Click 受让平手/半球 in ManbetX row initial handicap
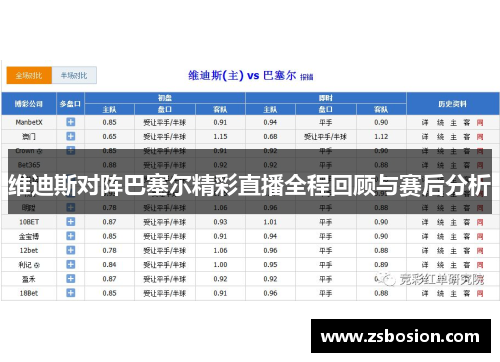The height and width of the screenshot is (362, 500). click(165, 123)
